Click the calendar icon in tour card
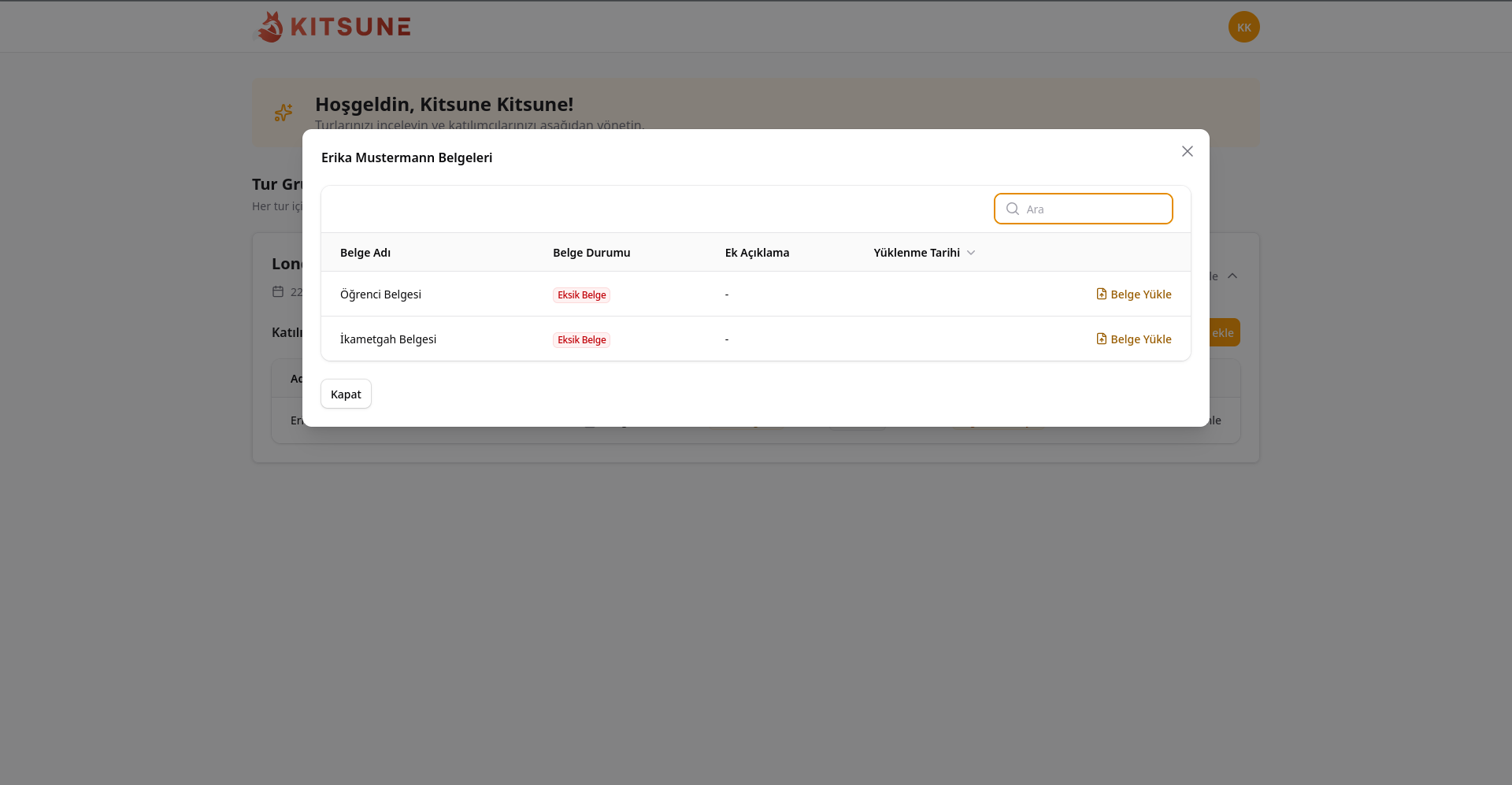 click(x=278, y=291)
